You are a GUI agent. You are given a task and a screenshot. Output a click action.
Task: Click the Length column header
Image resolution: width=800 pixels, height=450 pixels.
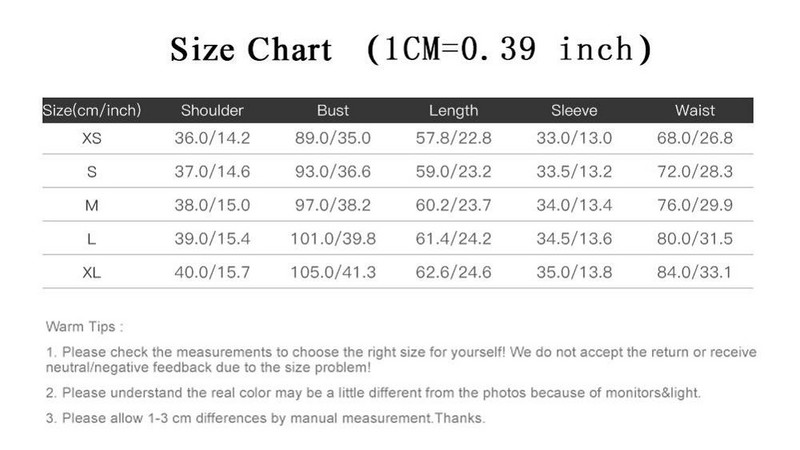[453, 110]
